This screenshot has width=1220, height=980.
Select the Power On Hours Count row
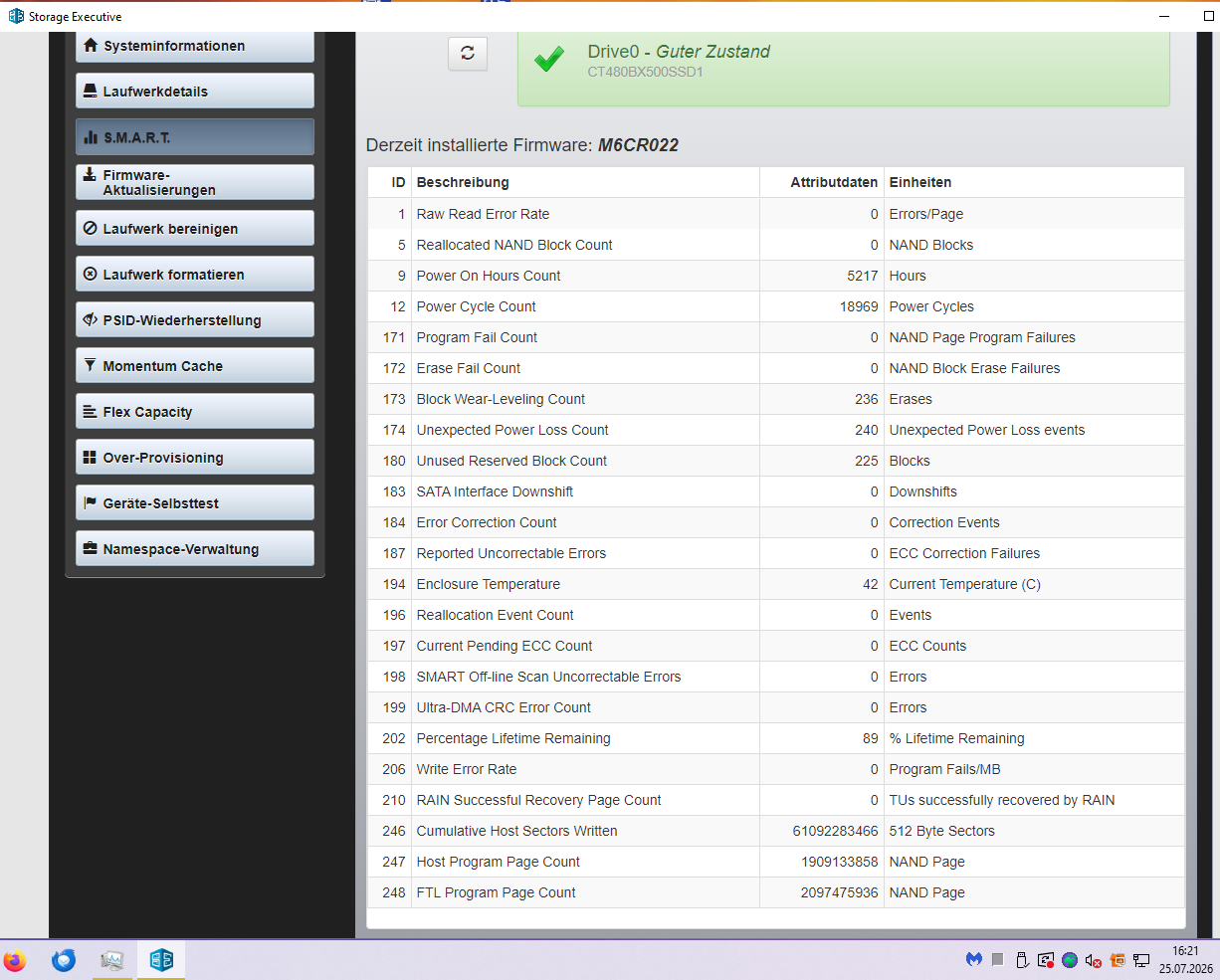tap(776, 276)
